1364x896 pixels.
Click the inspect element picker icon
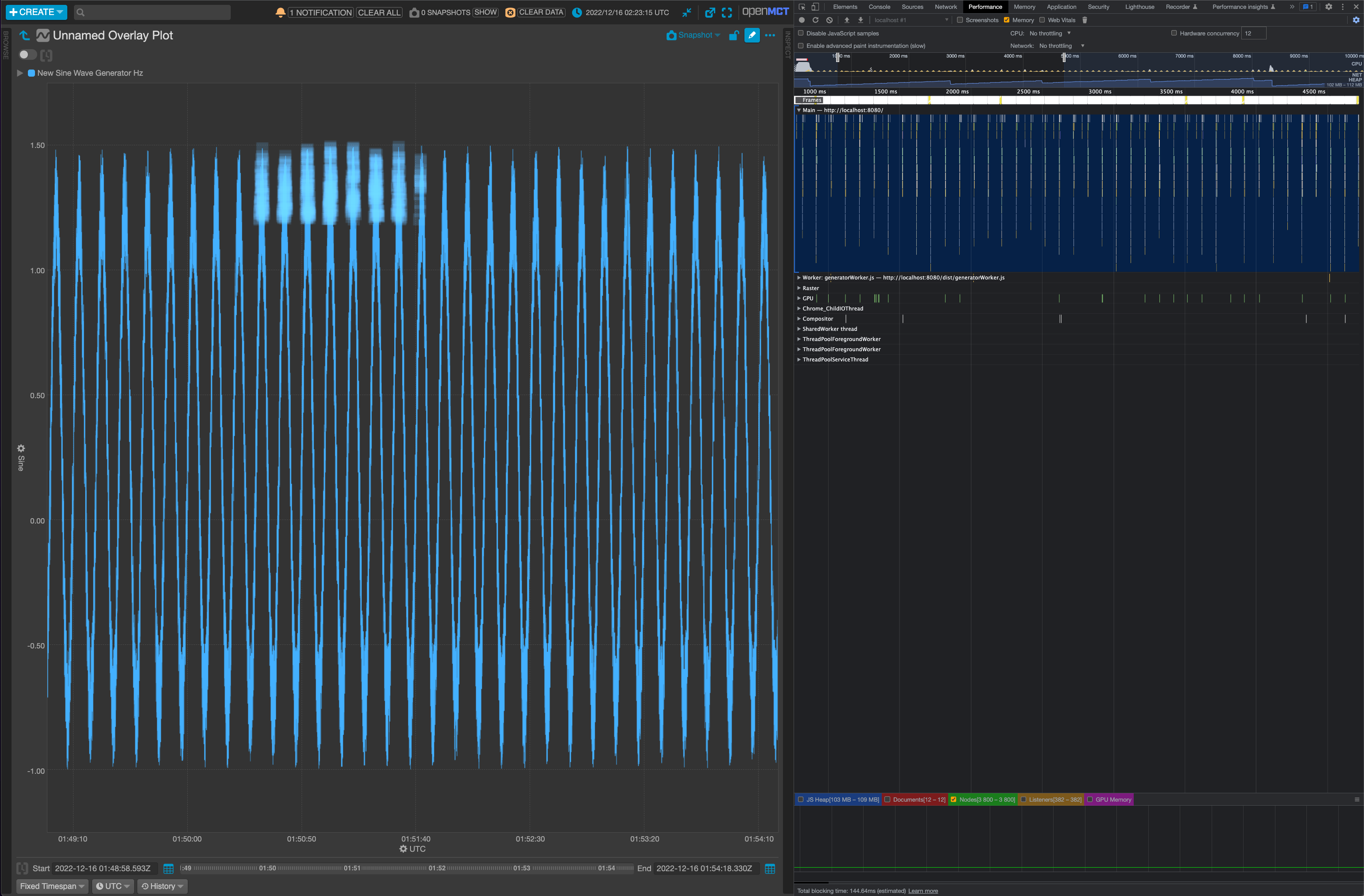point(802,7)
